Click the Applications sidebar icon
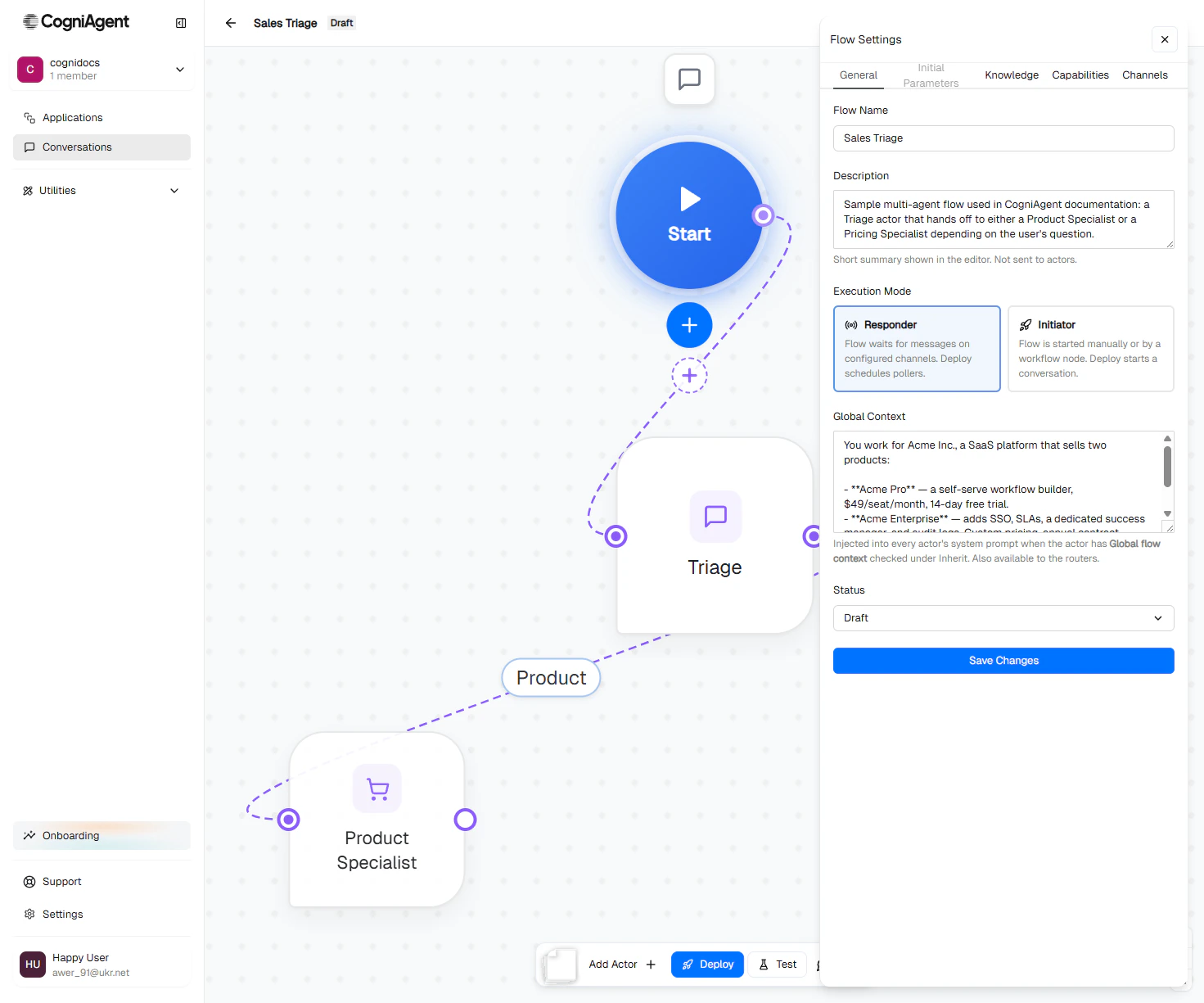This screenshot has height=1003, width=1204. pos(29,118)
